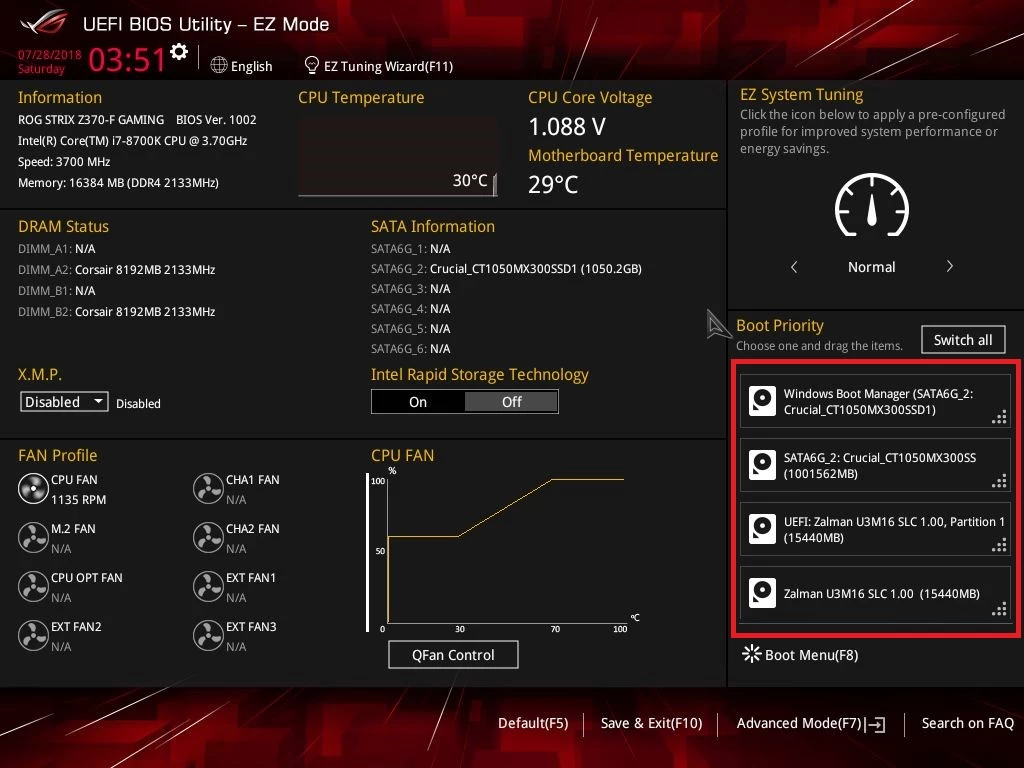The height and width of the screenshot is (768, 1024).
Task: Select UEFI Zalman U3M16 Partition 1 boot entry
Action: 875,529
